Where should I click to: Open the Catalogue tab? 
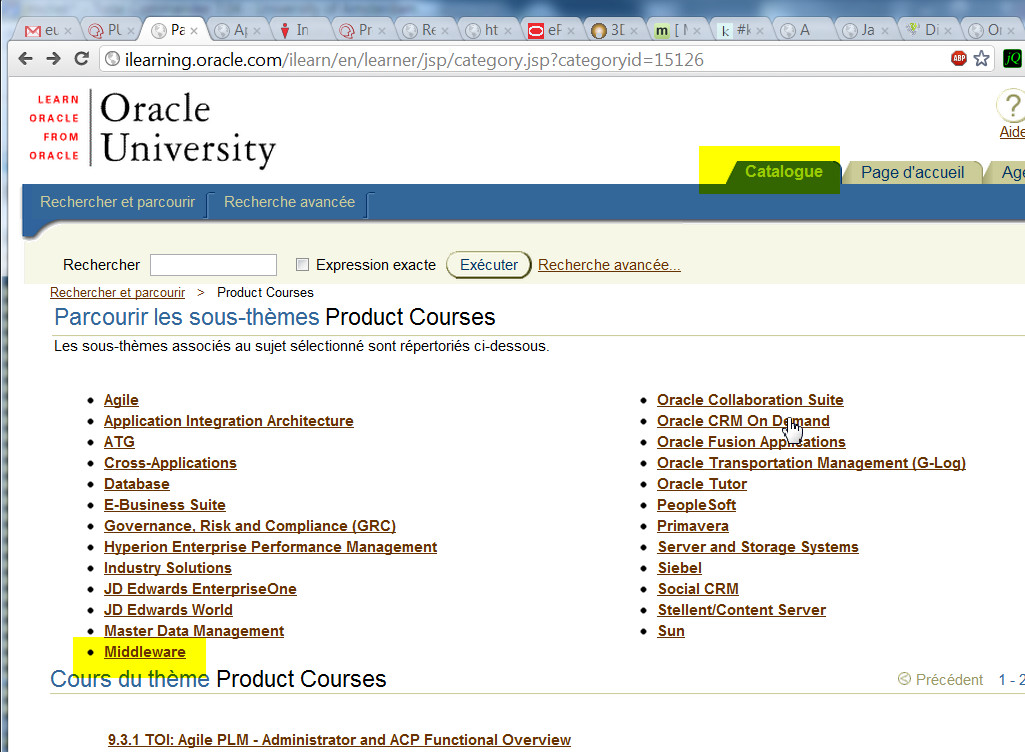click(783, 171)
